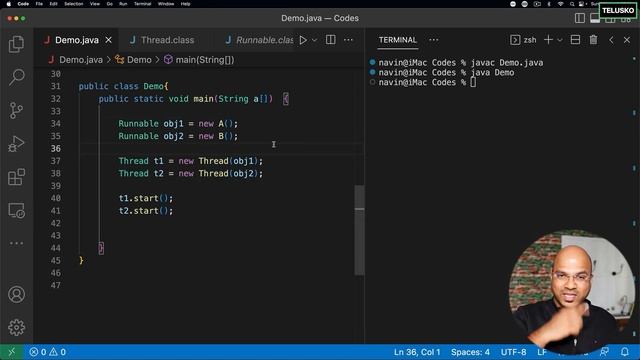This screenshot has height=360, width=640.
Task: Click line number 40 in gutter
Action: (x=56, y=198)
